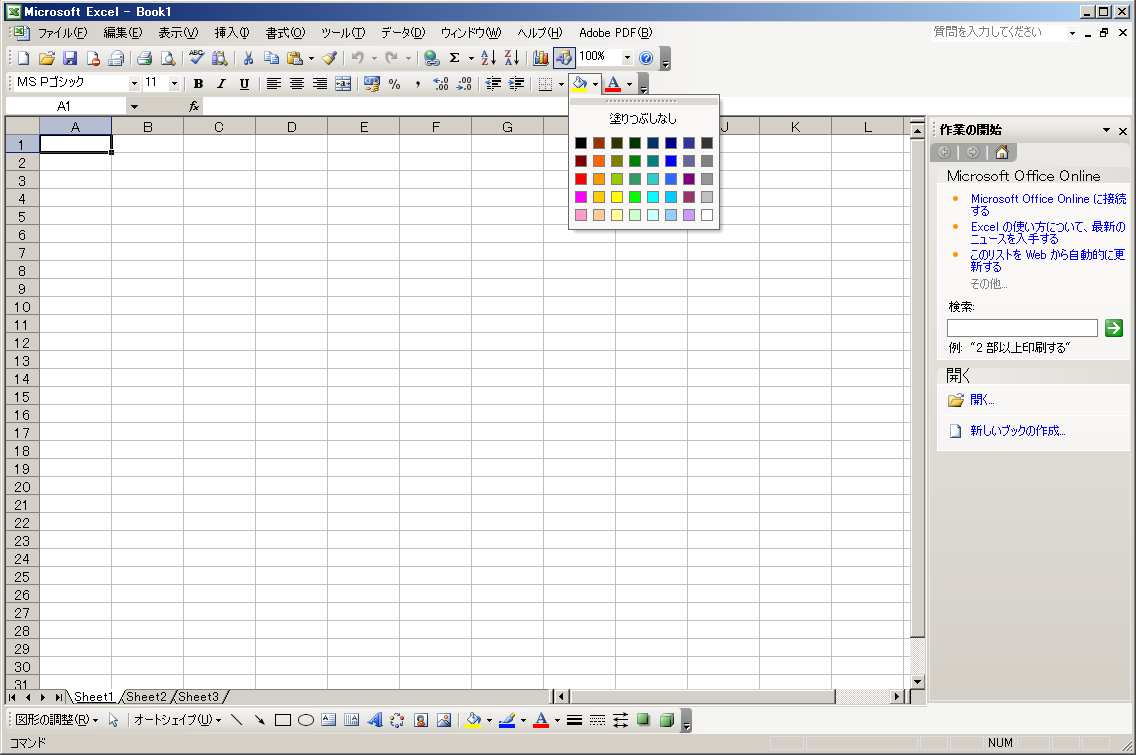
Task: Click the Save icon in the toolbar
Action: point(70,58)
